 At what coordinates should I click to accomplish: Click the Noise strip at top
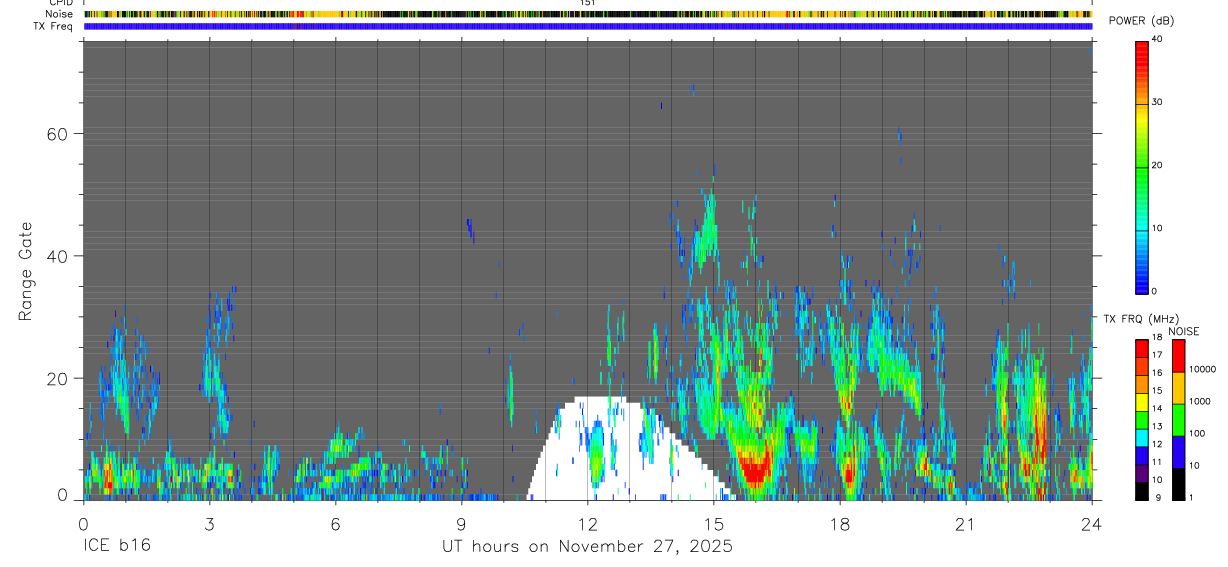[588, 15]
